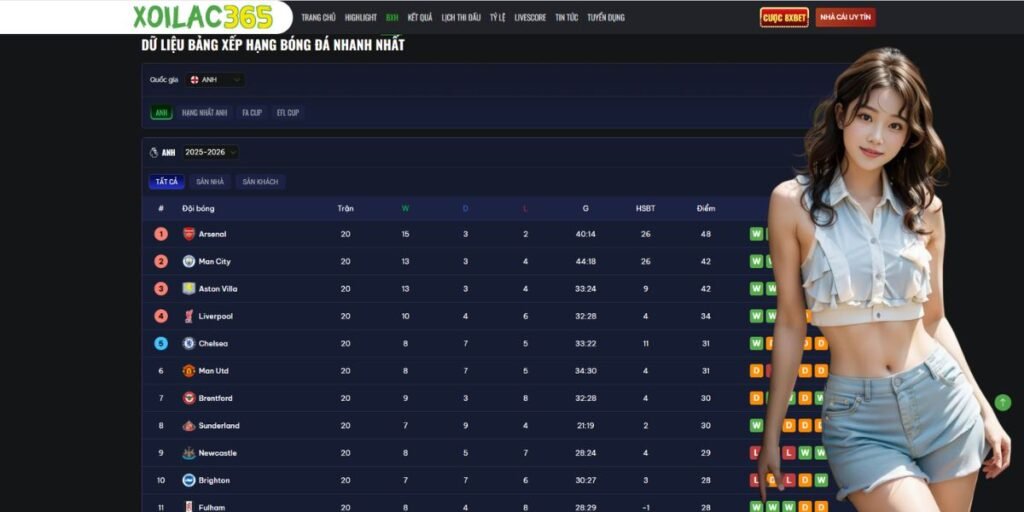Click the Brentford club crest icon
This screenshot has width=1024, height=512.
[188, 398]
